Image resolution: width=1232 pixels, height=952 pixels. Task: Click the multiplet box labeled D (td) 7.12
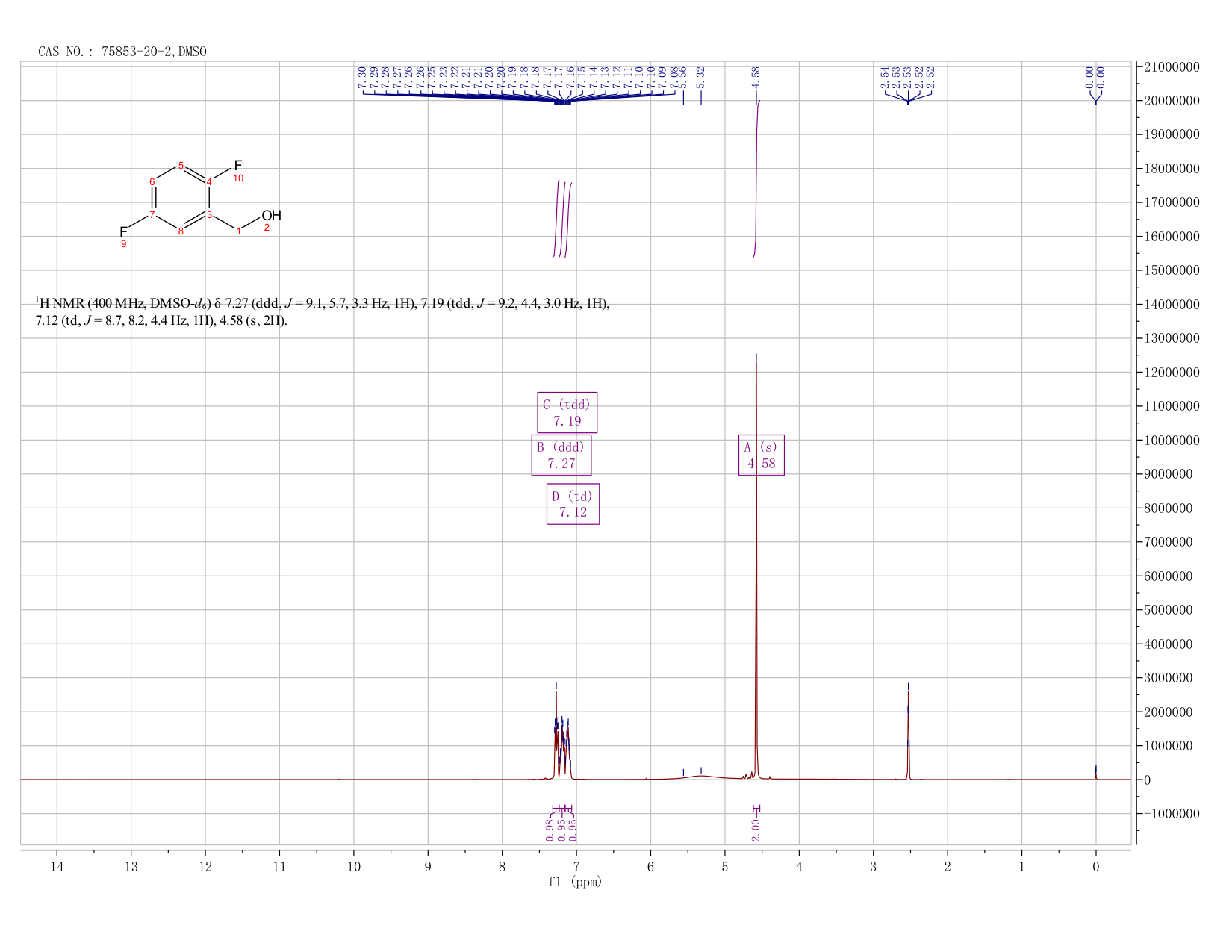click(573, 504)
